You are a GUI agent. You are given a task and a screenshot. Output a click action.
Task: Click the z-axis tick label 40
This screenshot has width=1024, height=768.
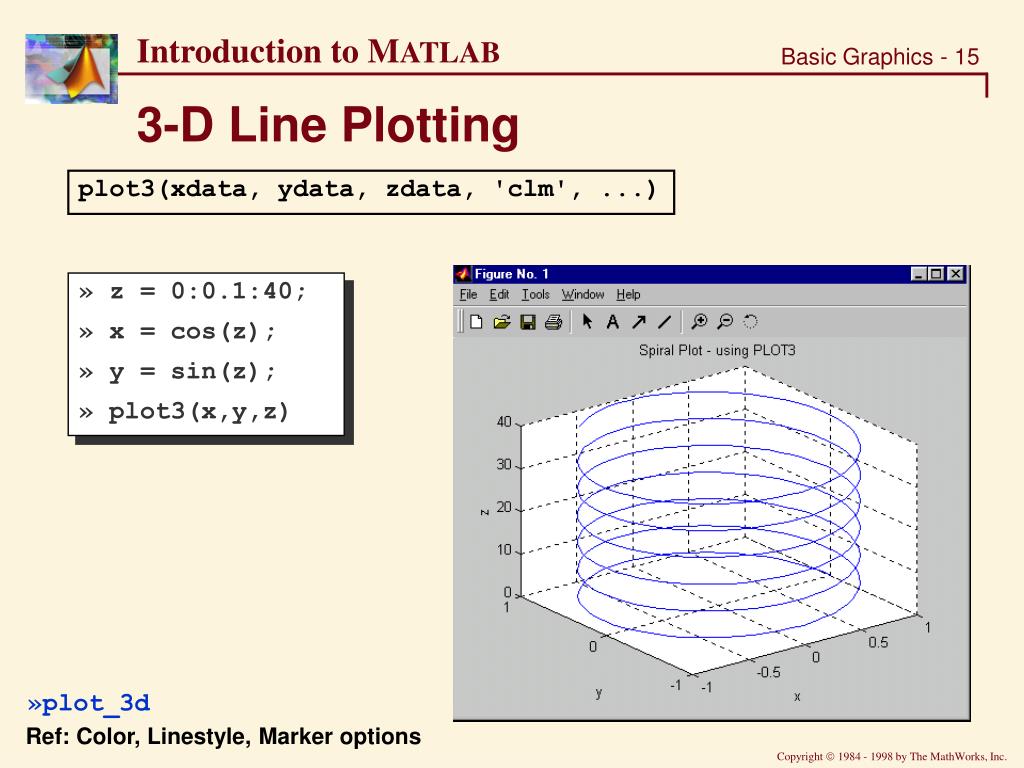click(x=504, y=422)
